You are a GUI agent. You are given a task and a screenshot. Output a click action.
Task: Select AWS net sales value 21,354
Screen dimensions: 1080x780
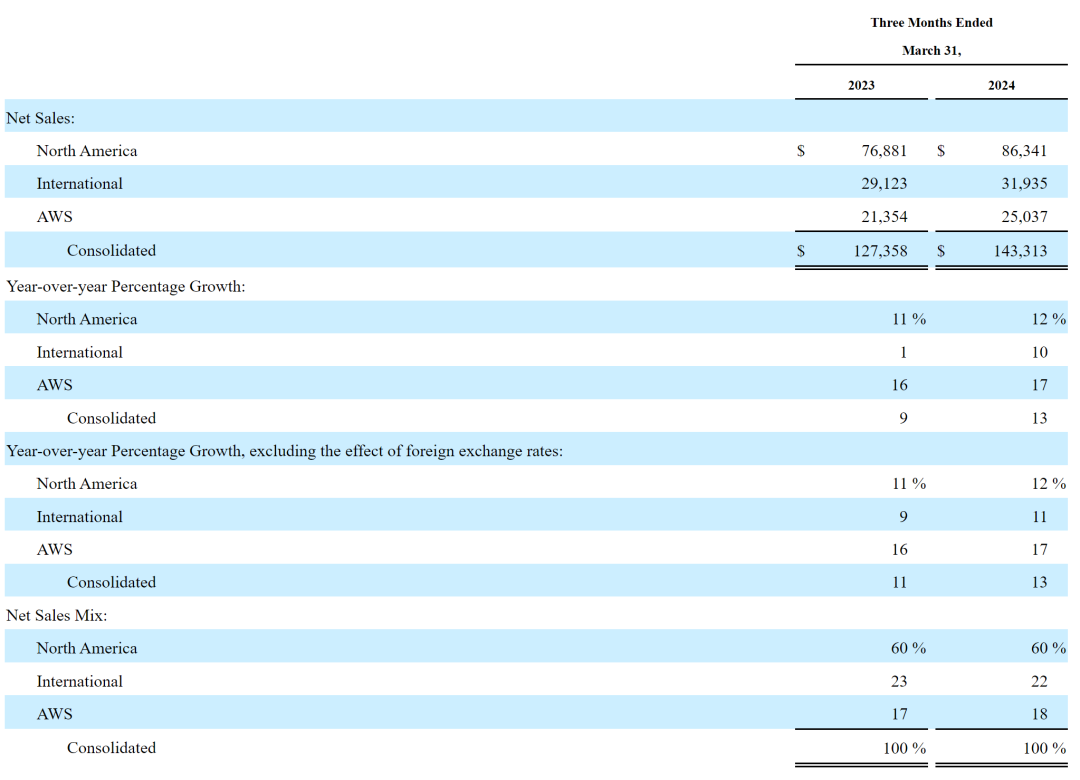point(884,217)
